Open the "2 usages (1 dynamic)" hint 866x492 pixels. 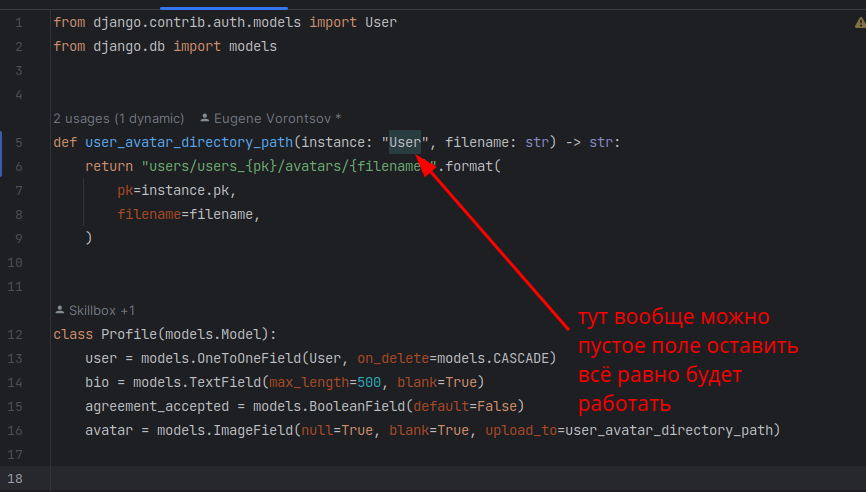tap(119, 119)
